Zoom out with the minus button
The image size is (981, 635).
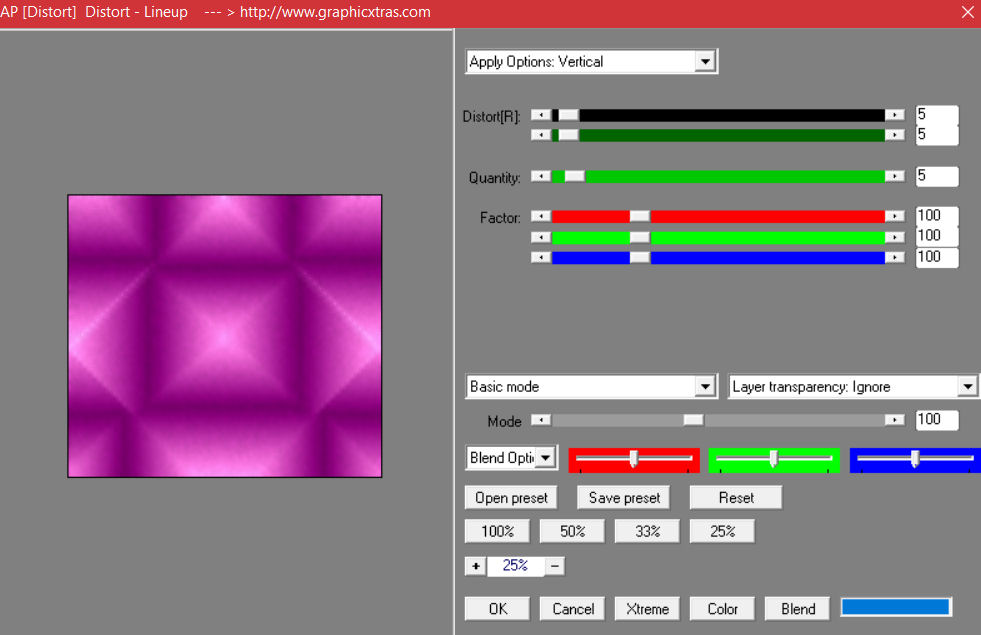pos(554,566)
